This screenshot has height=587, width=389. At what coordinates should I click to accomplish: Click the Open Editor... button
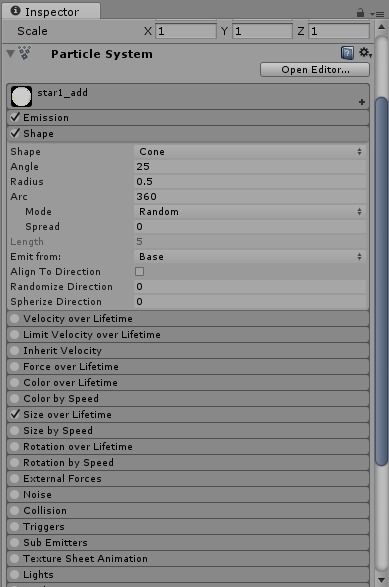point(315,70)
